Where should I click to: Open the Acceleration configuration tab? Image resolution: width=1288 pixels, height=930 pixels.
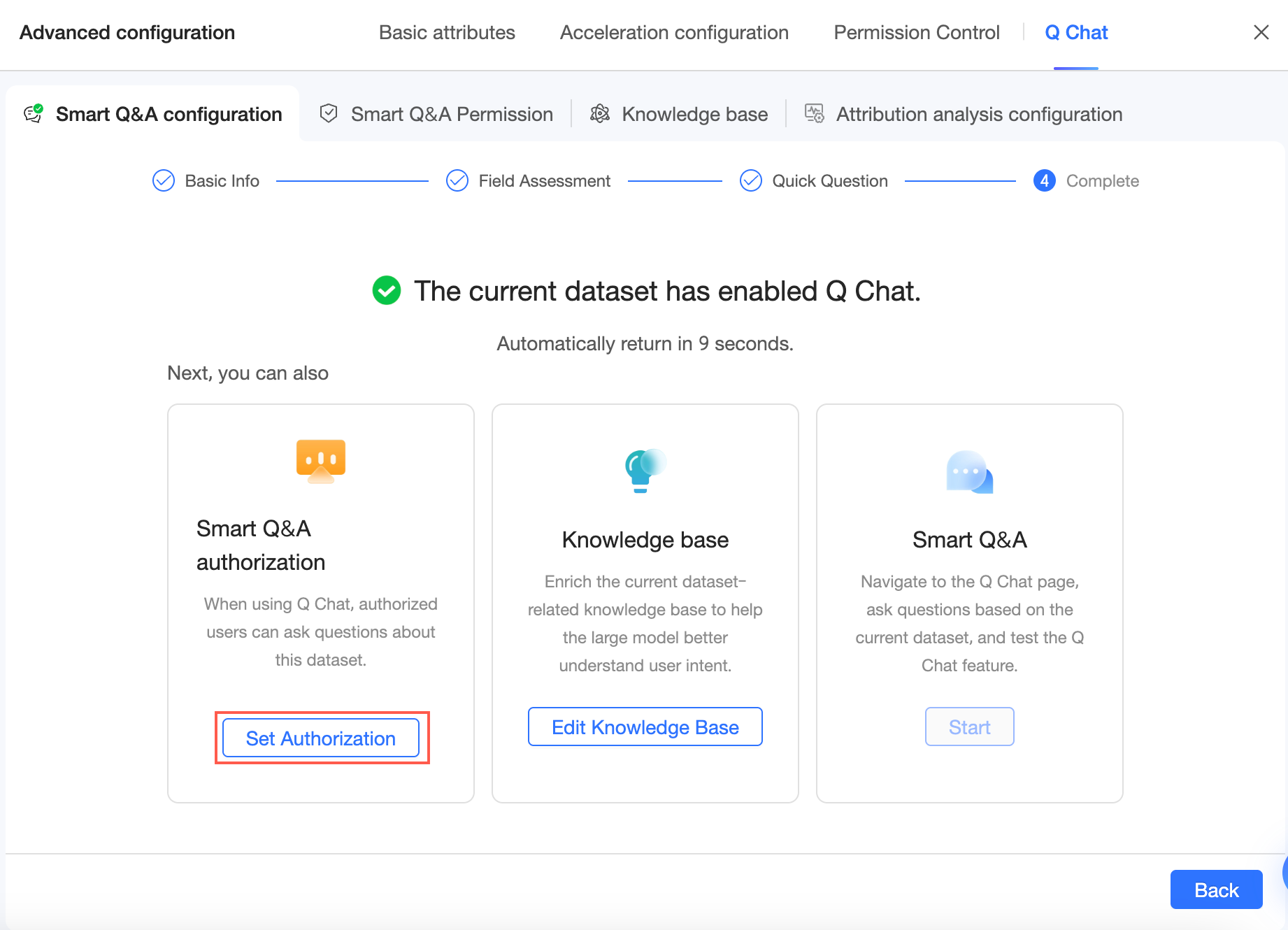(674, 32)
